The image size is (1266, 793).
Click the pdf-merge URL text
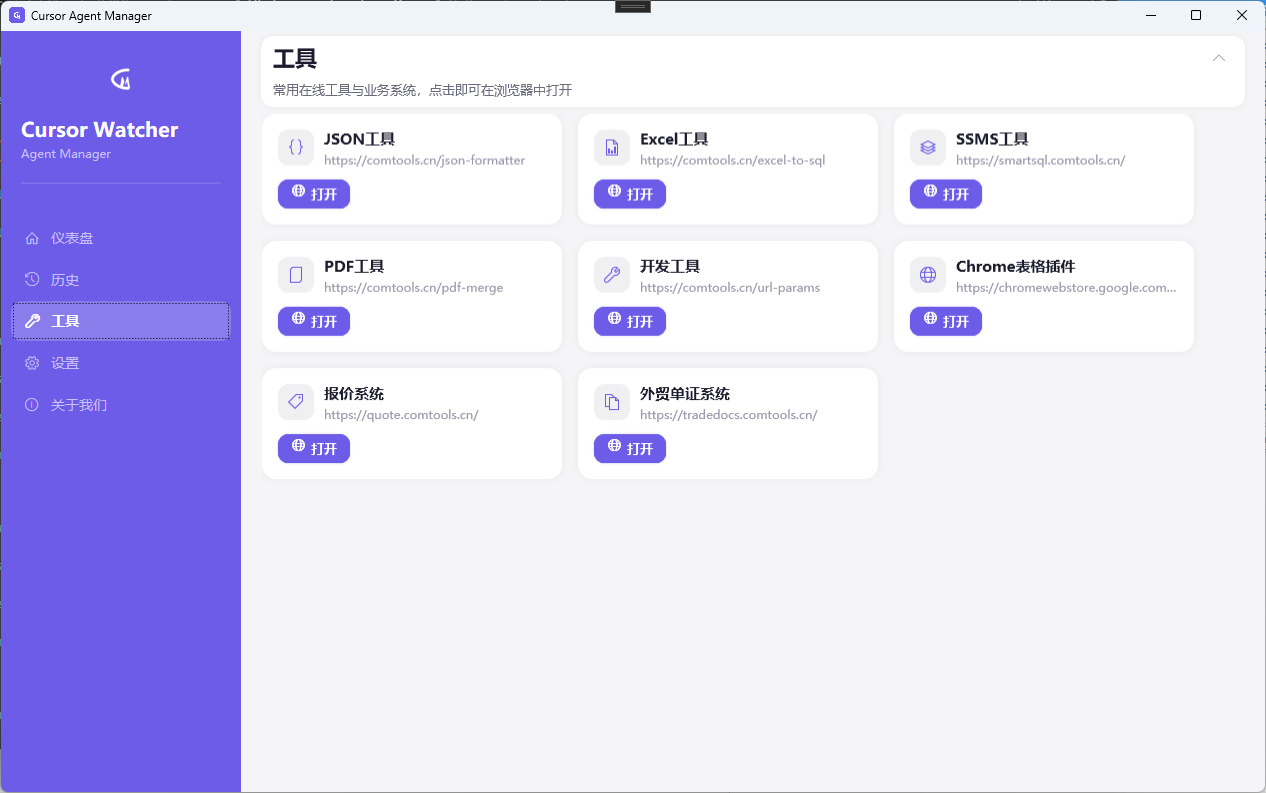click(413, 288)
